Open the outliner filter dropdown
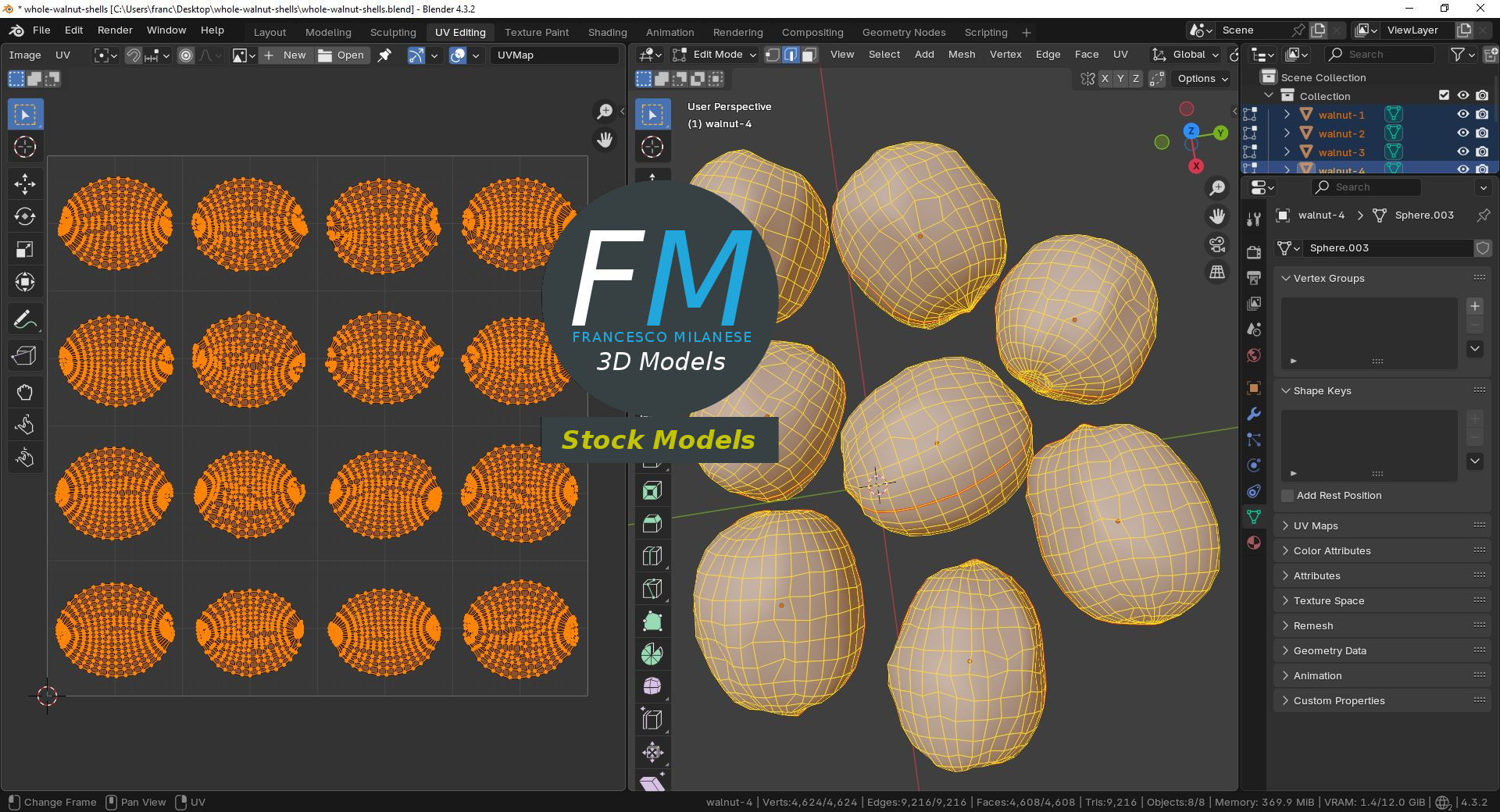Image resolution: width=1500 pixels, height=812 pixels. 1462,55
